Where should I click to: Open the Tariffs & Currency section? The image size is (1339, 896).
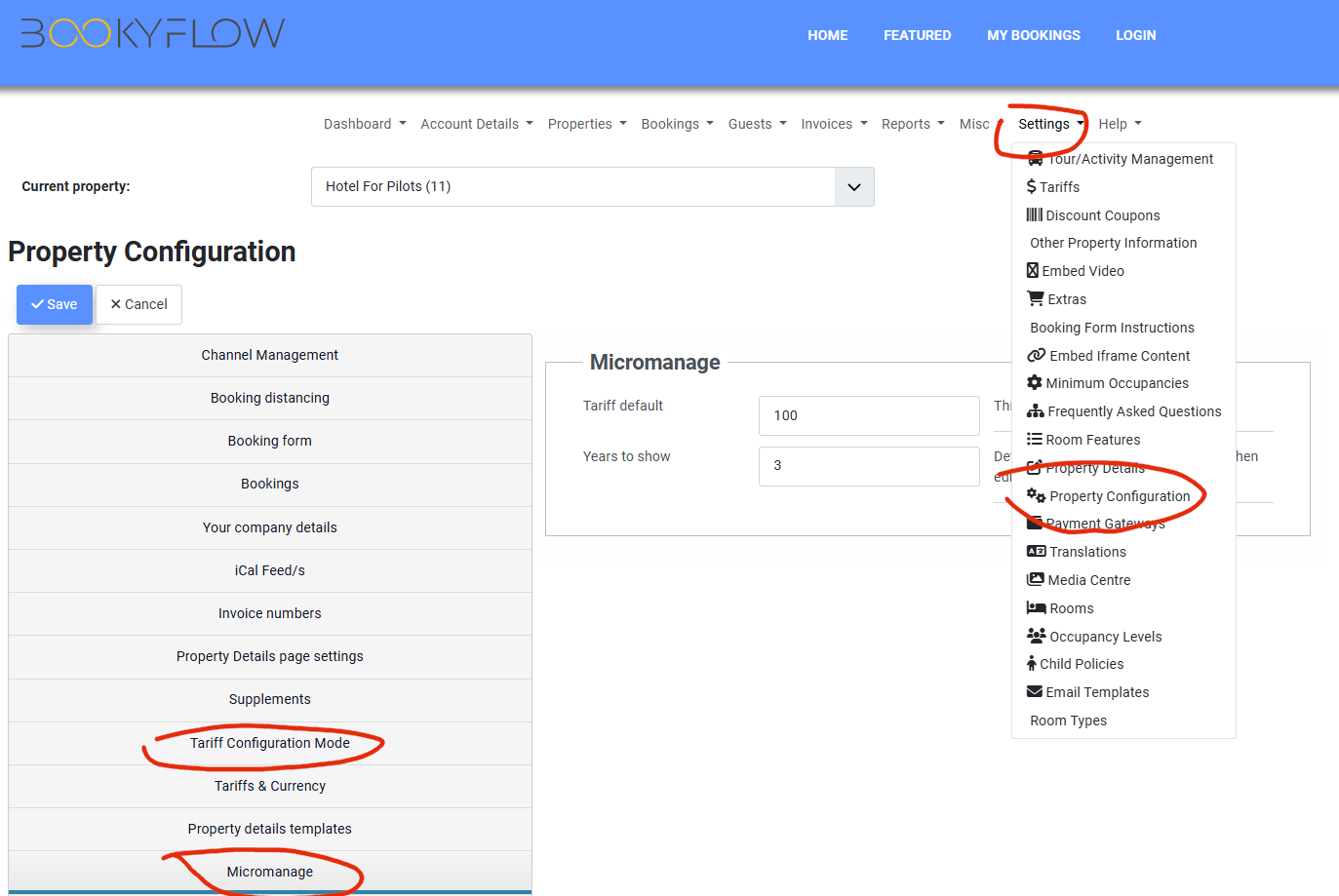(x=270, y=786)
